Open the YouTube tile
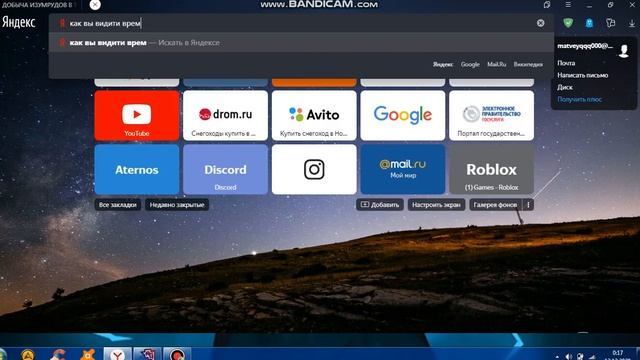640x360 pixels. 137,116
